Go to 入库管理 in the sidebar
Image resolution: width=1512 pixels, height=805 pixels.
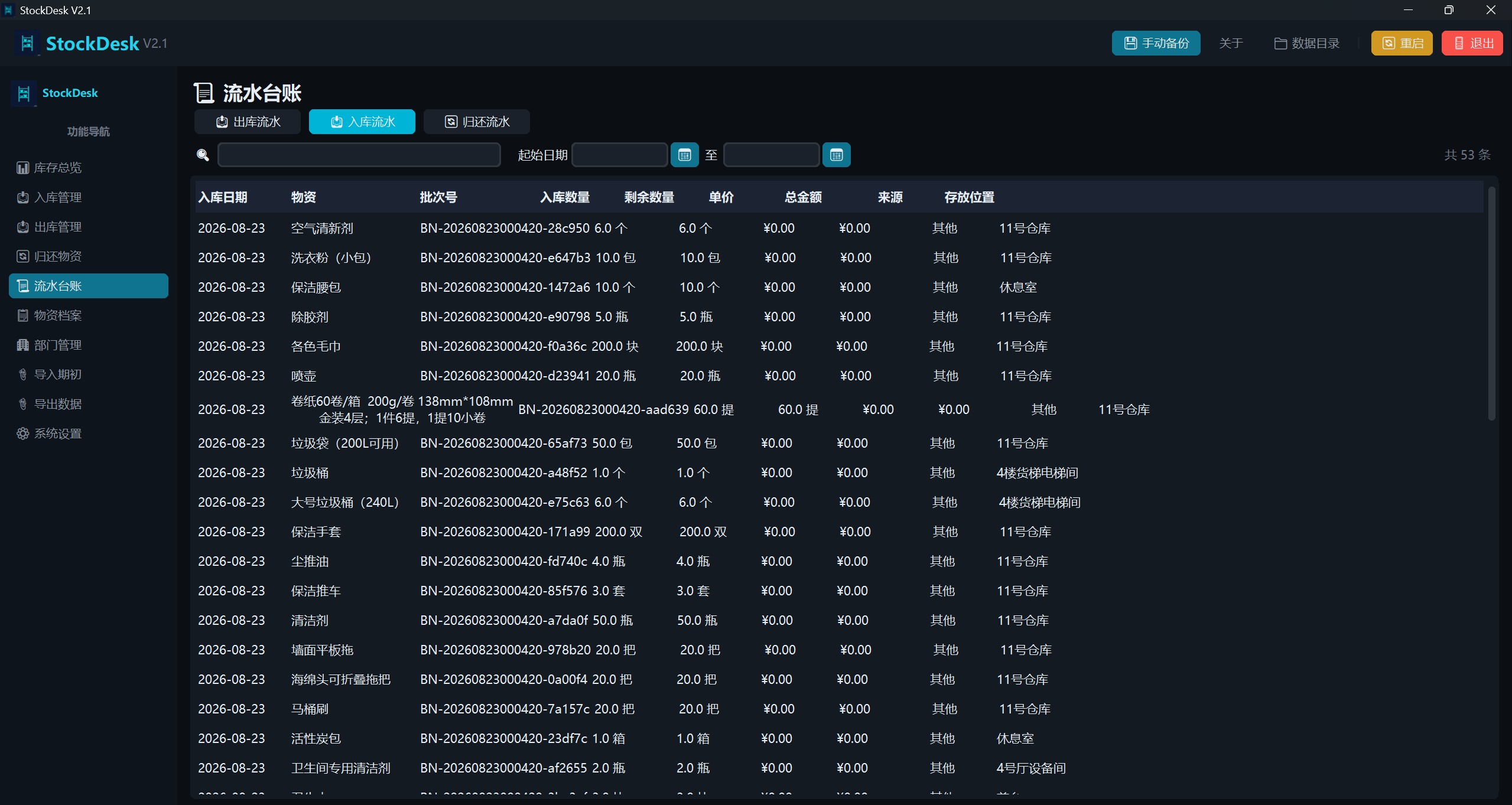coord(89,197)
